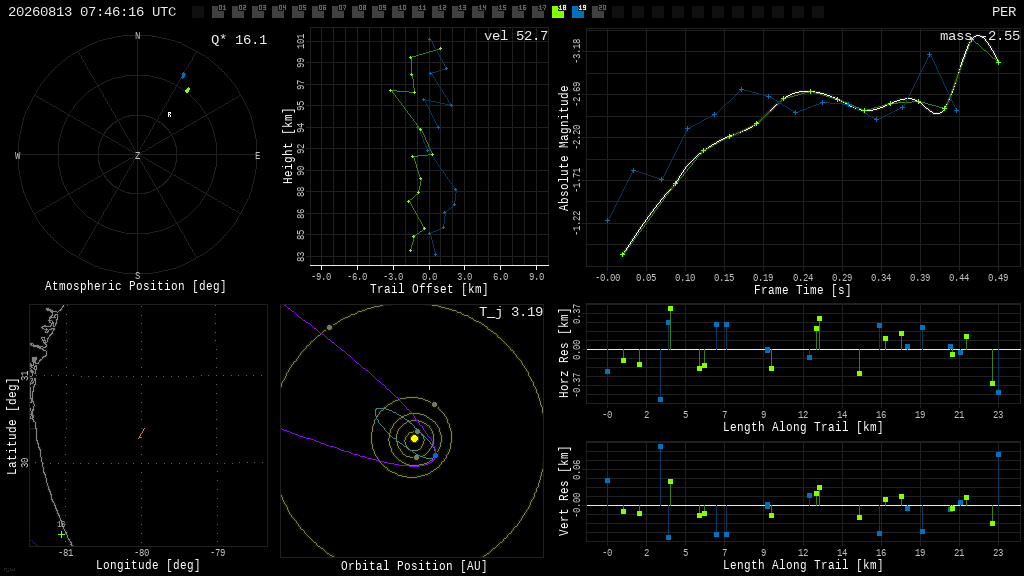Click the orange meteor track on map
The width and height of the screenshot is (1024, 576).
141,433
